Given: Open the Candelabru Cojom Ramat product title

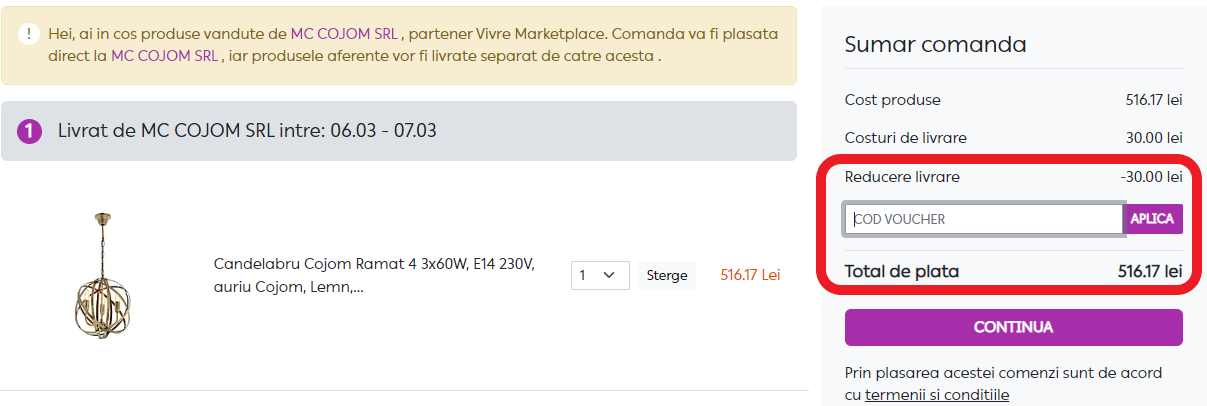Looking at the screenshot, I should pyautogui.click(x=375, y=275).
